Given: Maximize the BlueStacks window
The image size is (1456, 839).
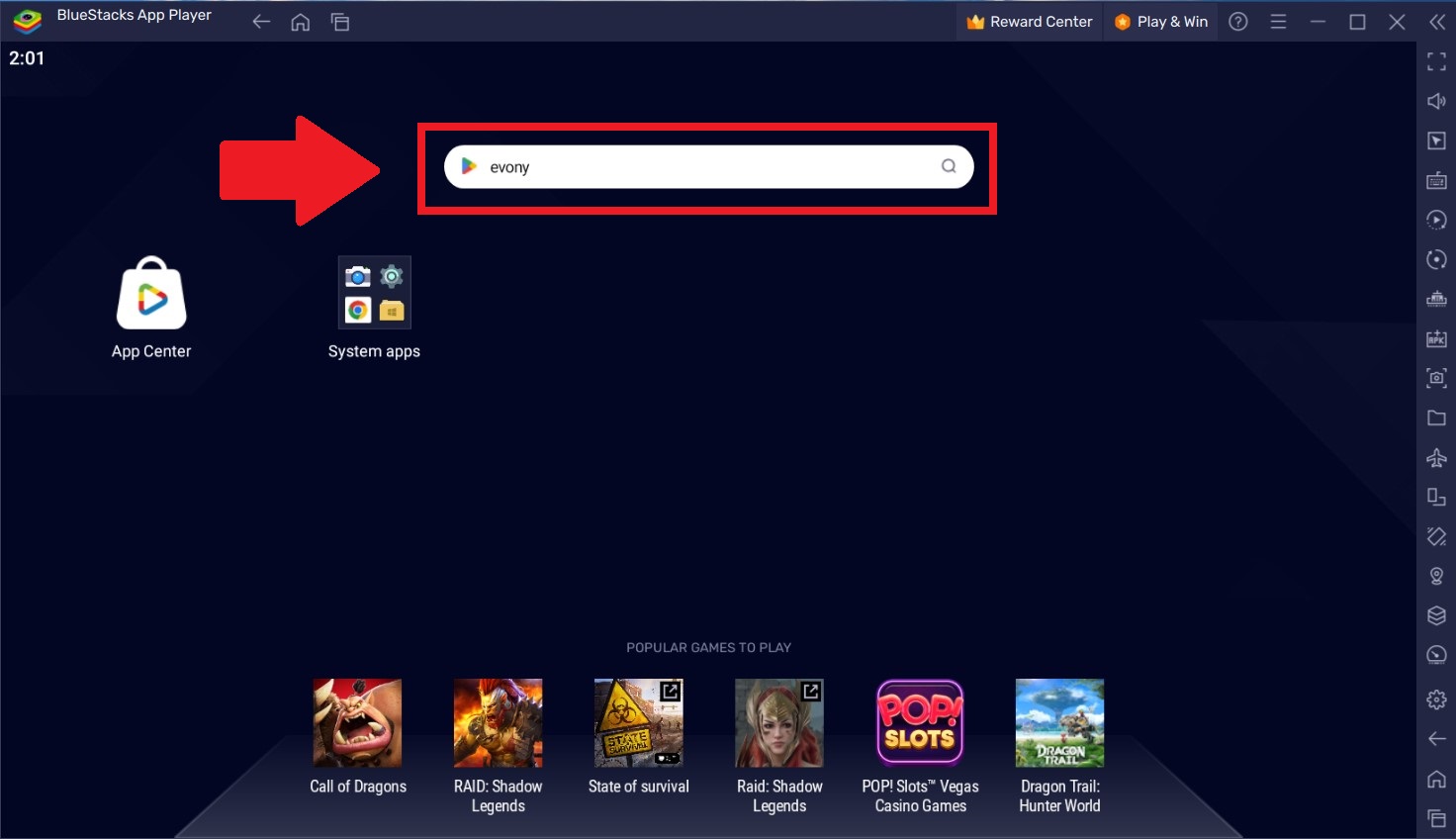Looking at the screenshot, I should pos(1357,22).
